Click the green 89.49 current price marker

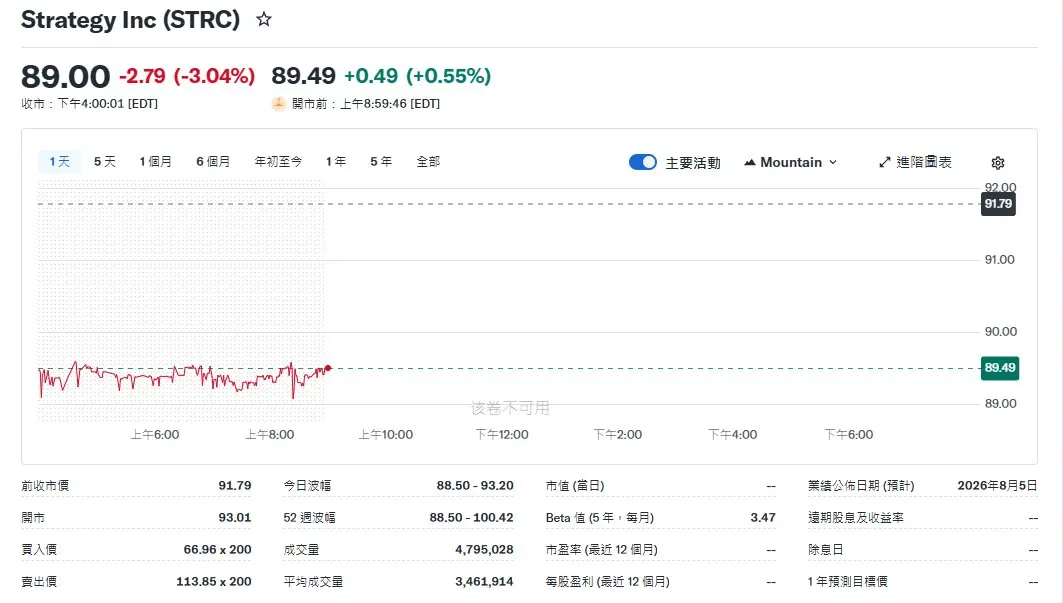[x=999, y=368]
